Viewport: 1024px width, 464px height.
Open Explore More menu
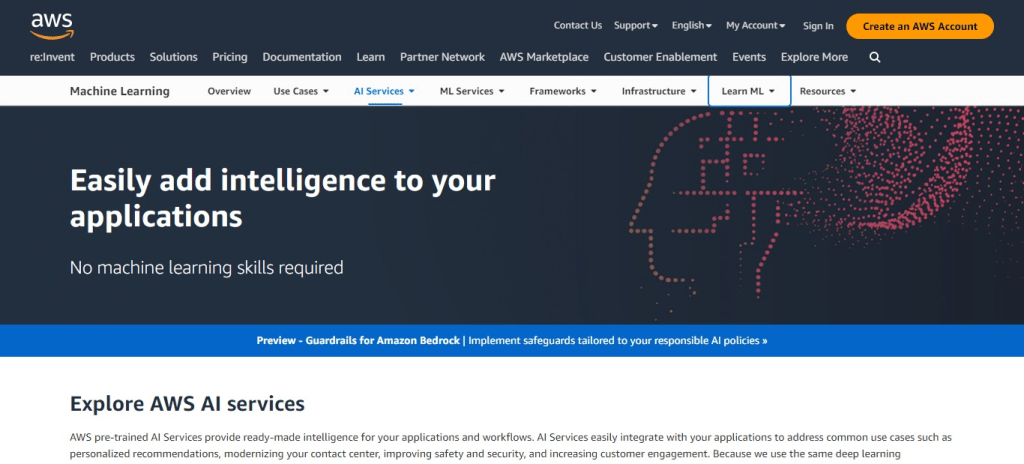click(x=814, y=57)
